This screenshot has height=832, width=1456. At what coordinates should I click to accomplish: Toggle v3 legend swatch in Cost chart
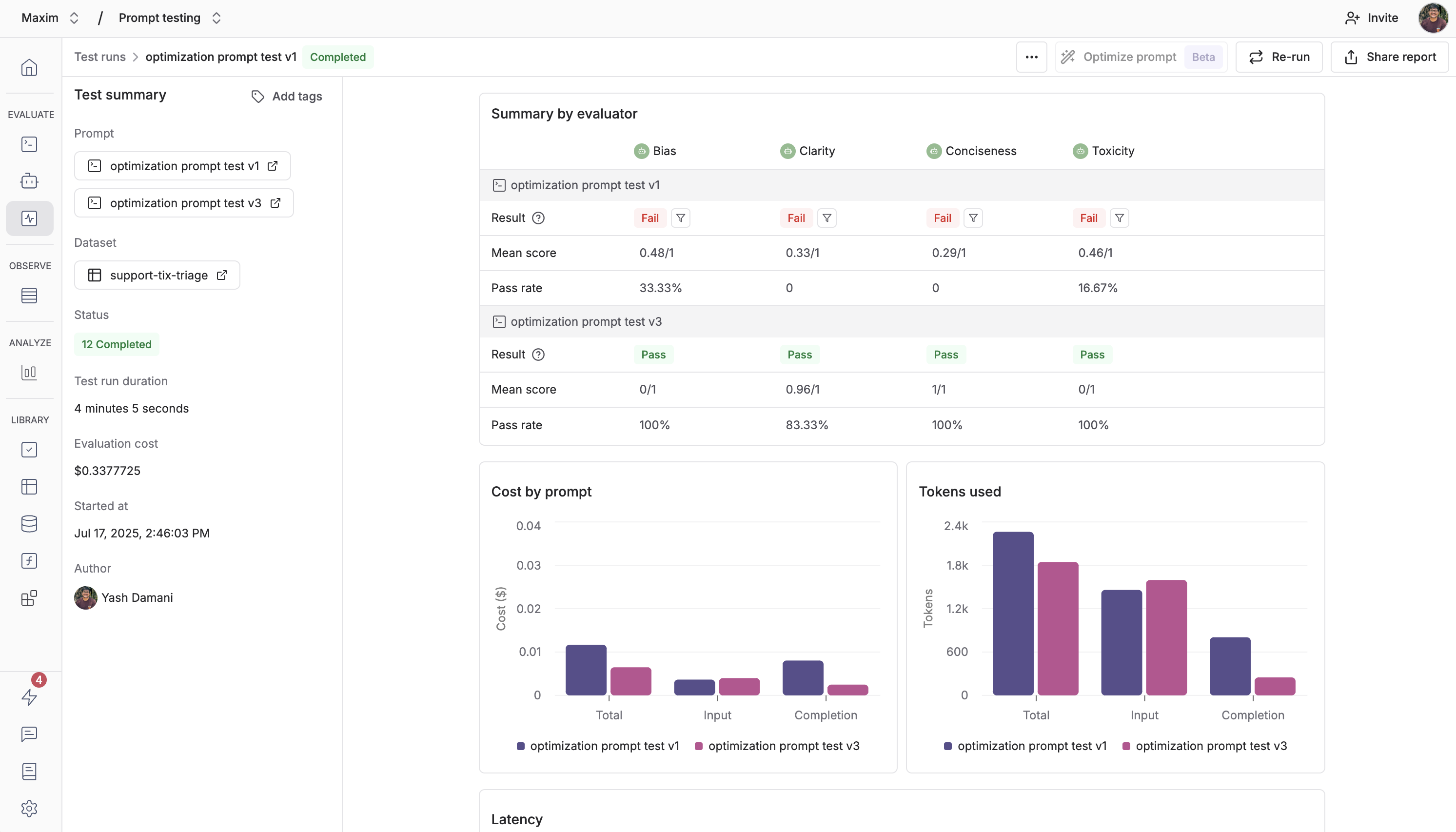click(x=699, y=746)
